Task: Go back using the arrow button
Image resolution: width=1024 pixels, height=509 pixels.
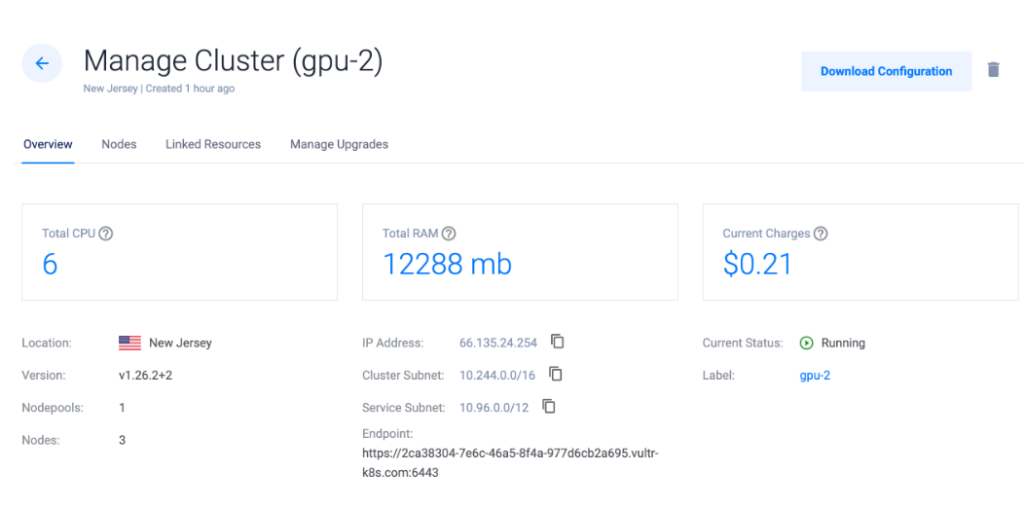Action: [x=42, y=63]
